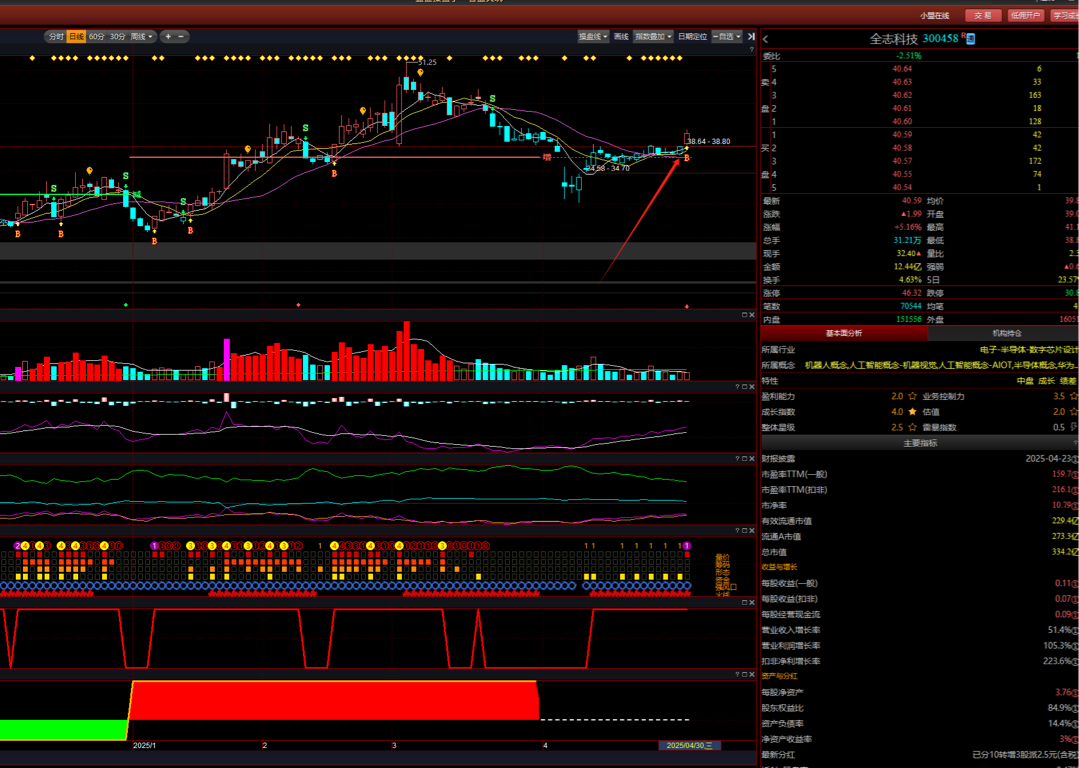
Task: Click the 低佣开户 account opening button
Action: click(1026, 15)
